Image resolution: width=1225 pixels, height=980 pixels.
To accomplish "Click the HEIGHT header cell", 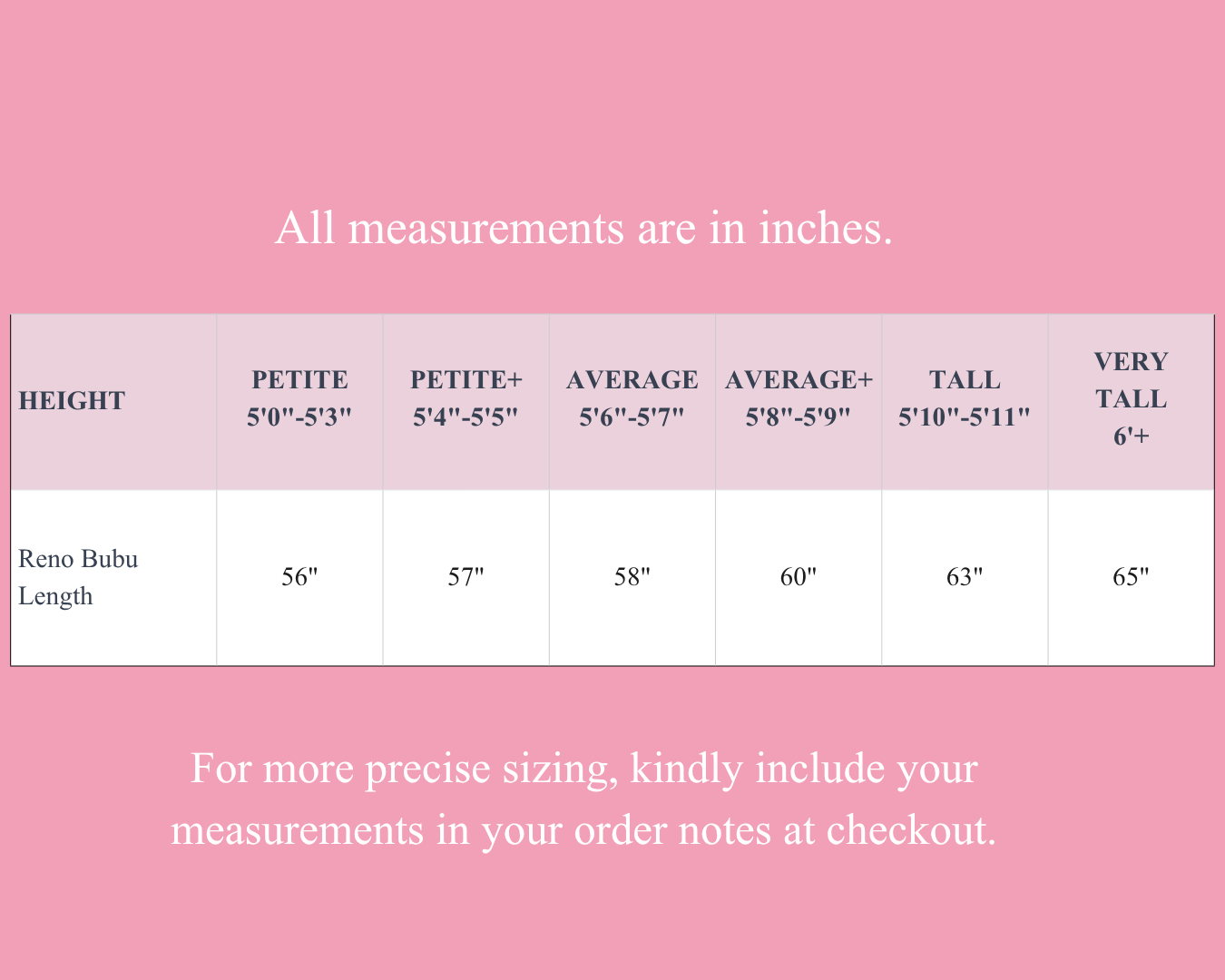I will [72, 400].
